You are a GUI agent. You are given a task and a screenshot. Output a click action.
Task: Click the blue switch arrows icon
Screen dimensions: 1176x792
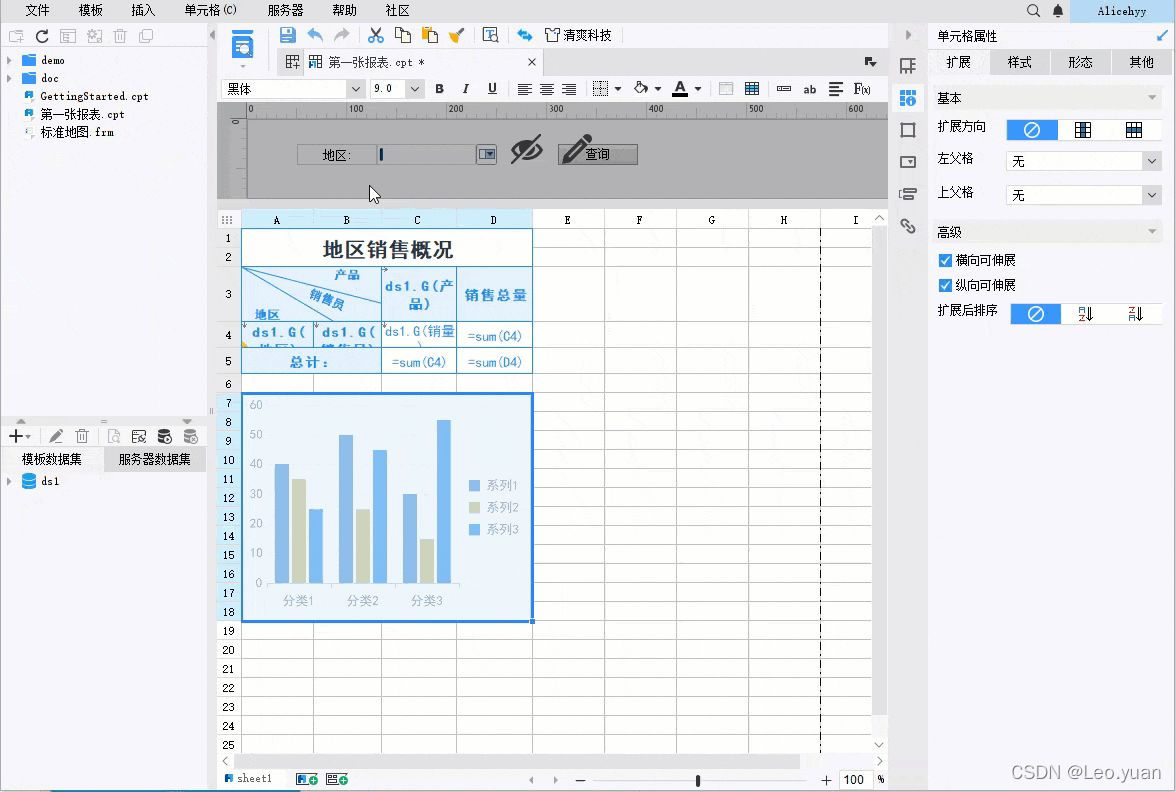pos(525,34)
